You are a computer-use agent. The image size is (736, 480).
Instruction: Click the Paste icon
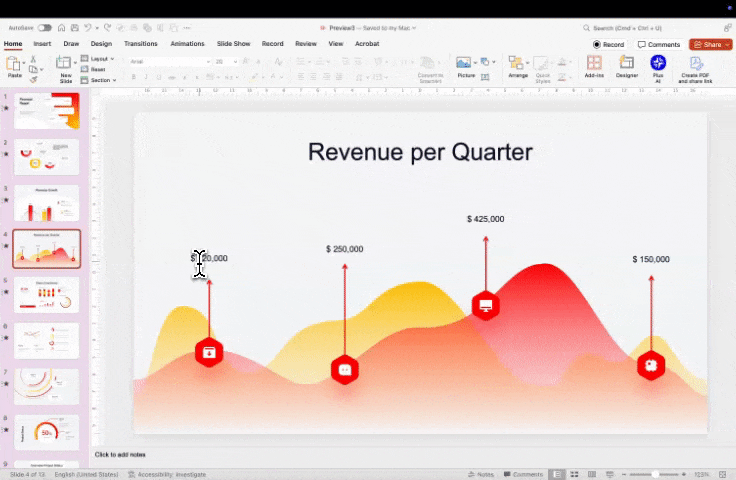[x=14, y=65]
